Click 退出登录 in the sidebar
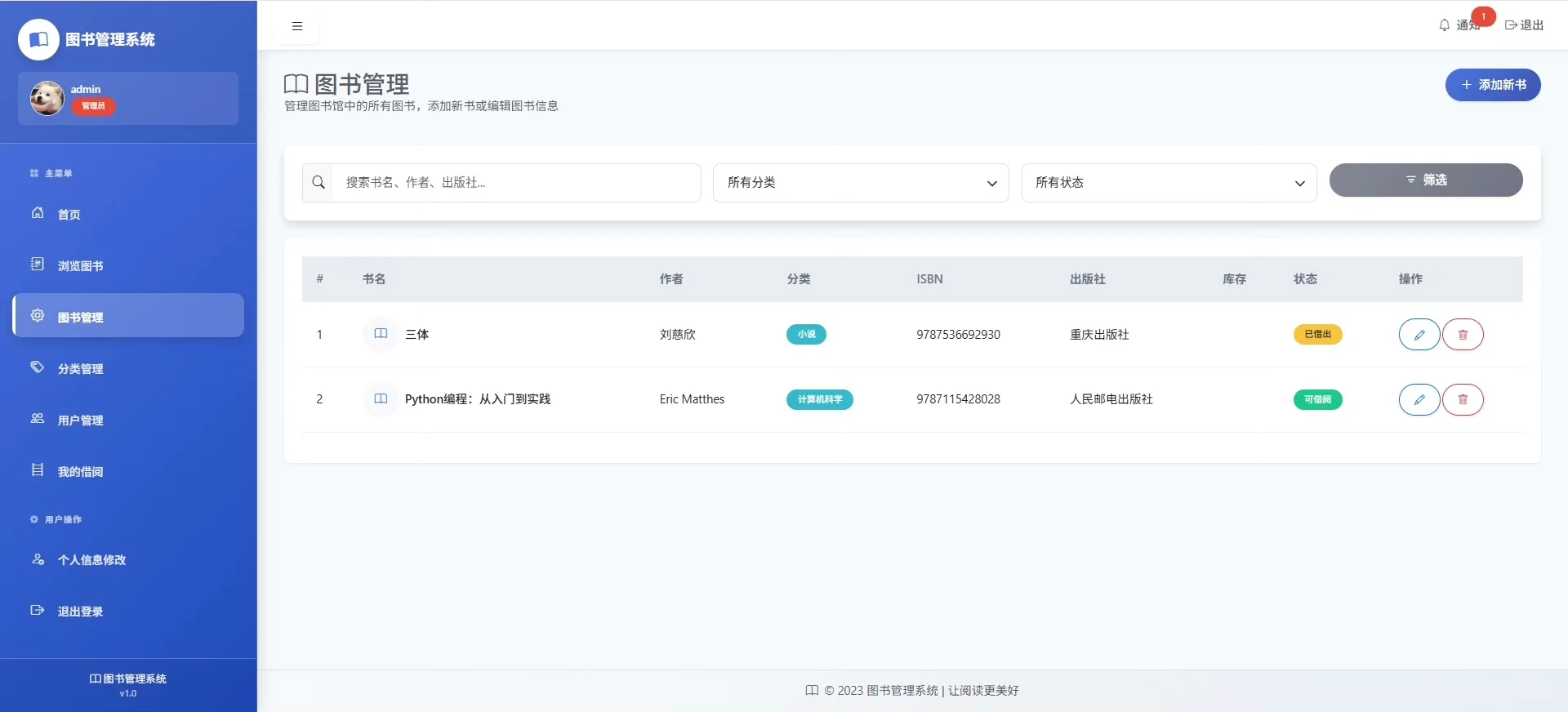Image resolution: width=1568 pixels, height=712 pixels. click(128, 611)
